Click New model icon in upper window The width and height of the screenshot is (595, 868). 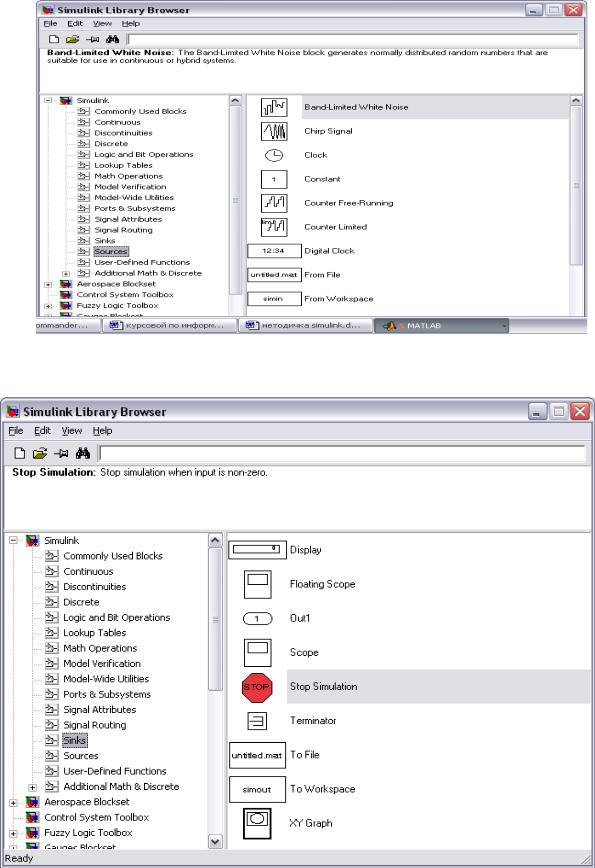pos(54,39)
